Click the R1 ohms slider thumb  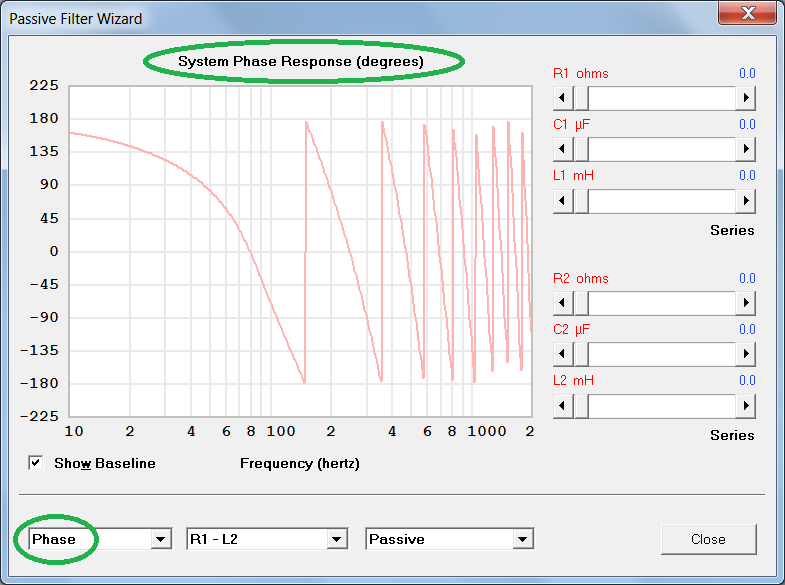(581, 98)
